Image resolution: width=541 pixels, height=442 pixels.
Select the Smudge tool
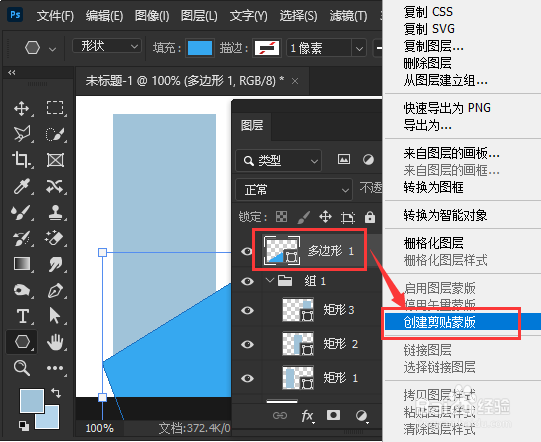(55, 264)
